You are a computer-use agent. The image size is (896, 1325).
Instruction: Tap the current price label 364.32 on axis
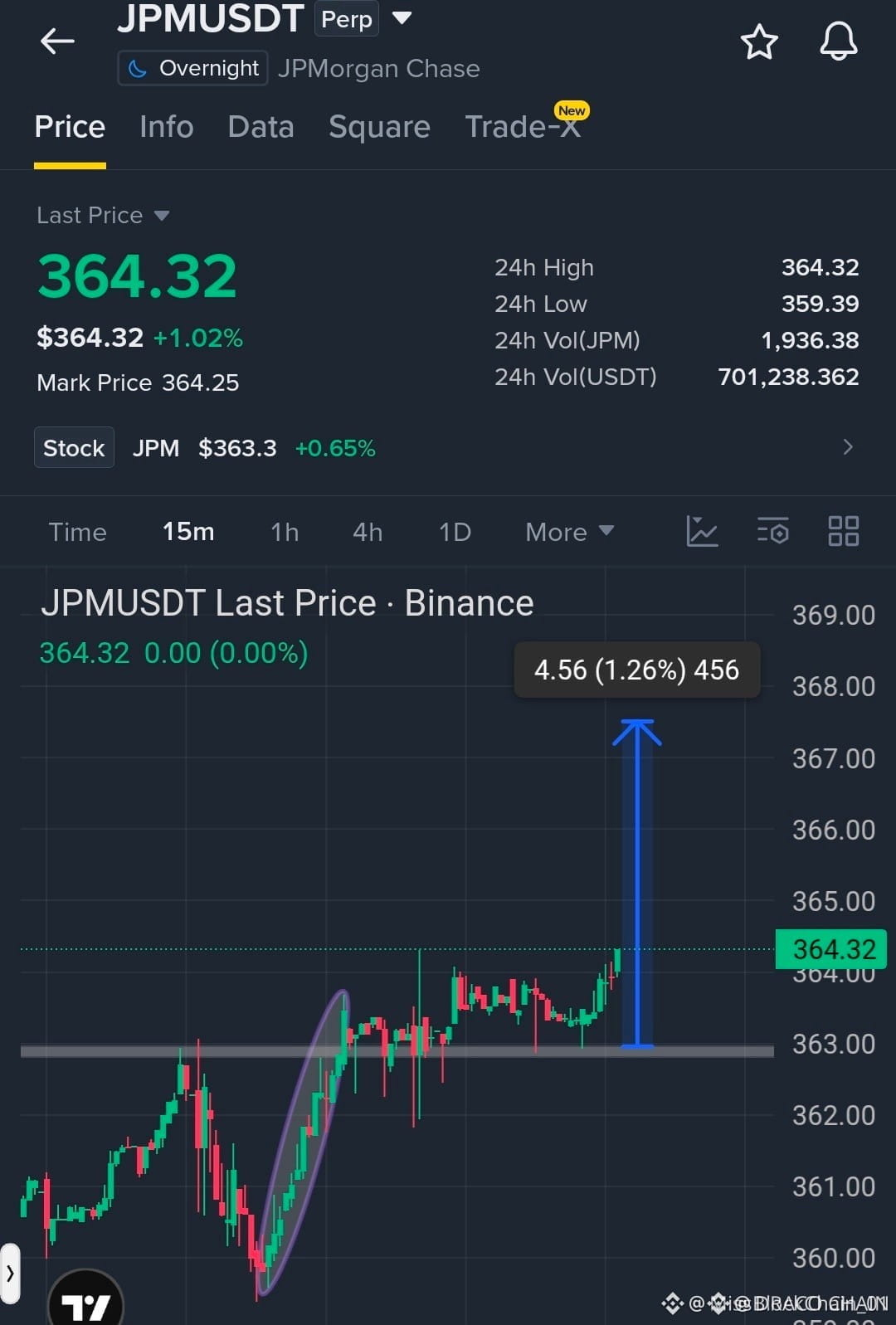click(x=831, y=949)
